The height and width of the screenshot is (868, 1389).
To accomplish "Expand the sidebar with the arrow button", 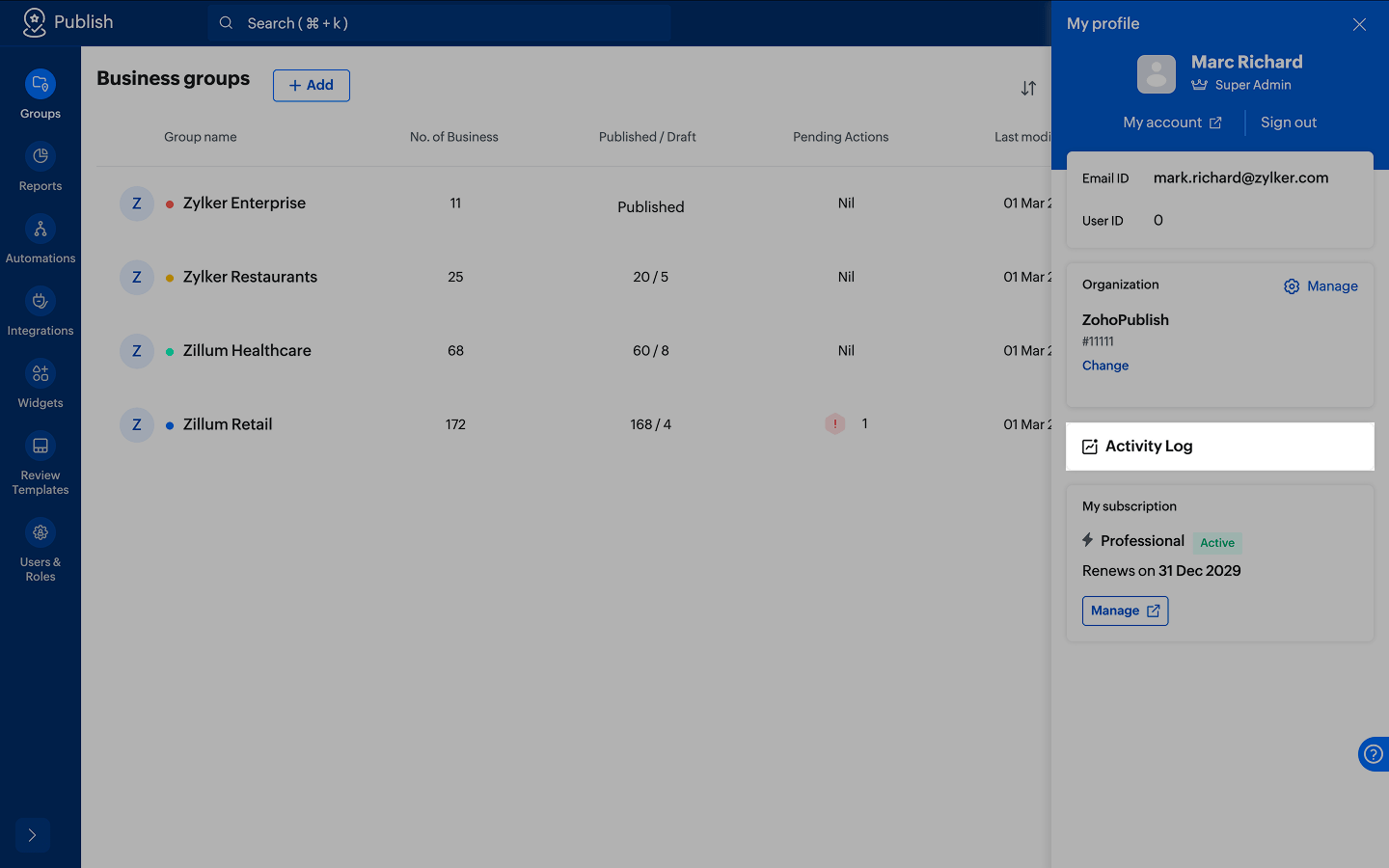I will coord(32,835).
